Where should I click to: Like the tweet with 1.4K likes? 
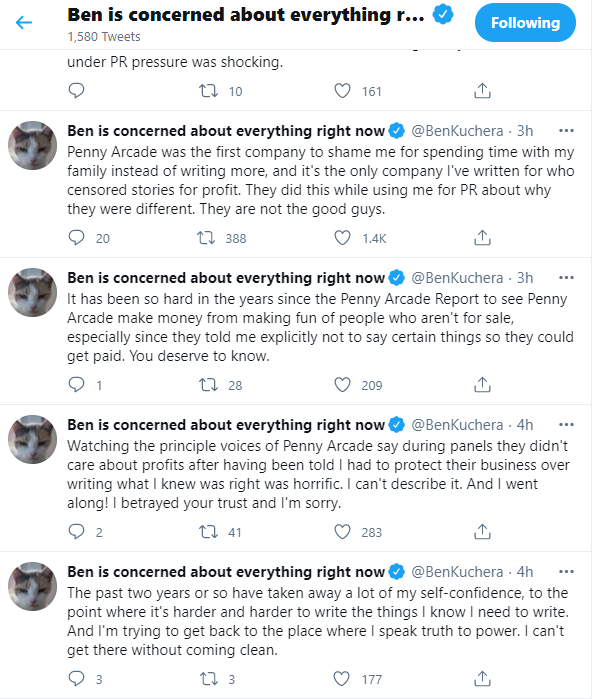point(342,238)
